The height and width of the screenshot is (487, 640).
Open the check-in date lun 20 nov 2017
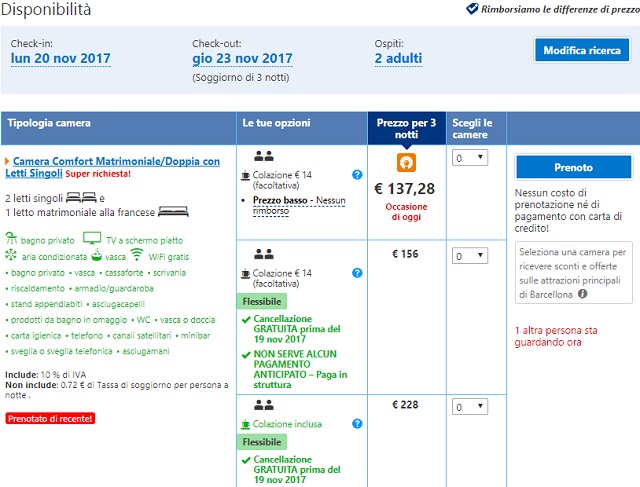point(60,58)
